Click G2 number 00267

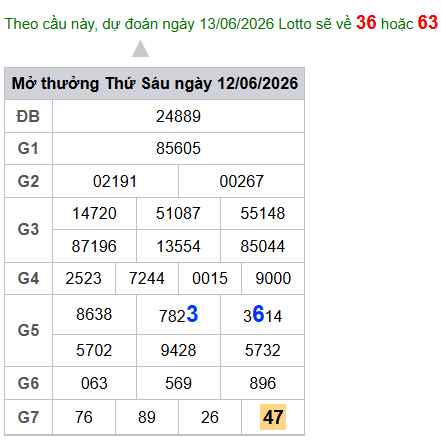(241, 181)
